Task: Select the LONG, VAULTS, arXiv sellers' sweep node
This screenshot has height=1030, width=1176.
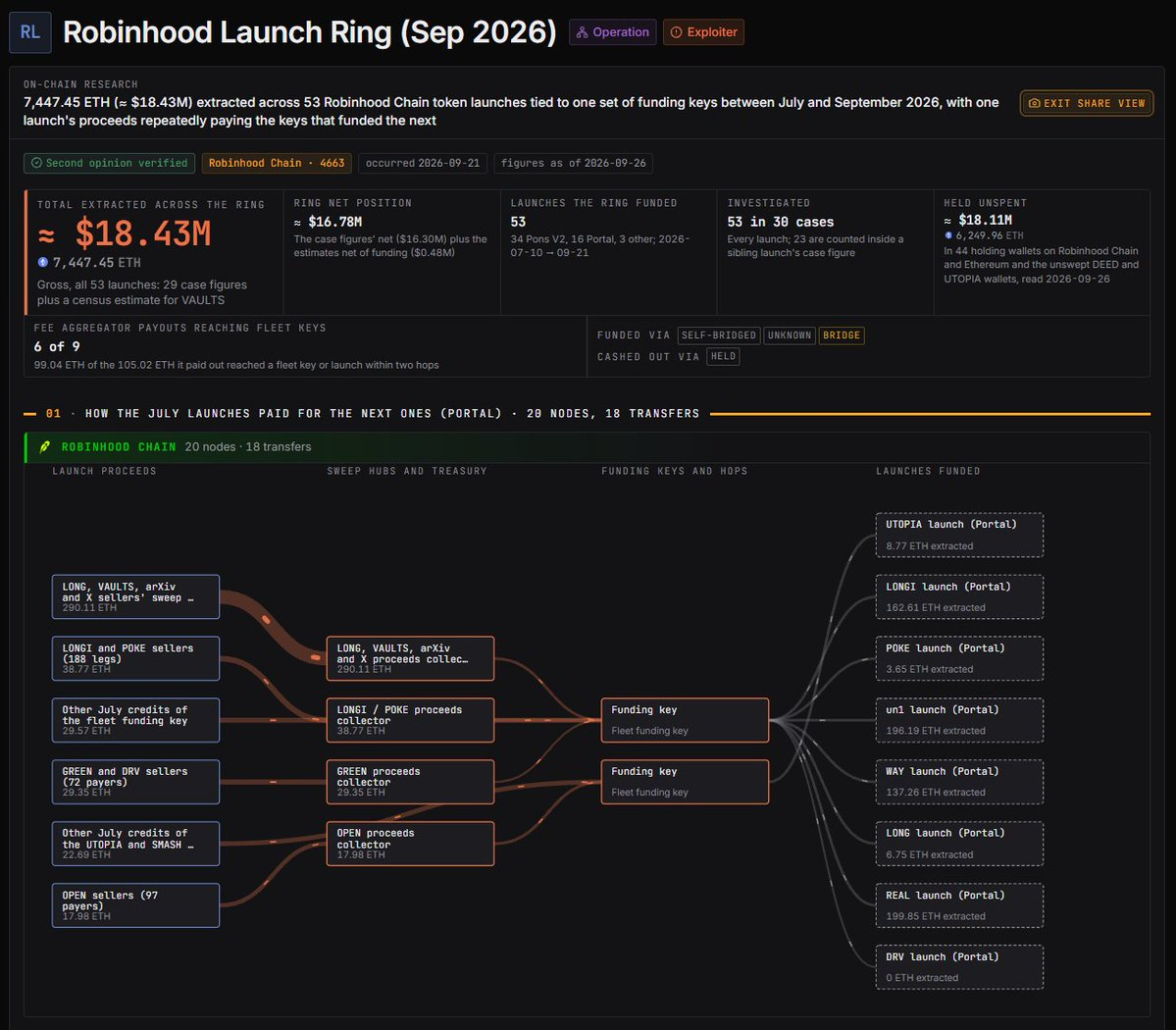Action: click(x=135, y=597)
